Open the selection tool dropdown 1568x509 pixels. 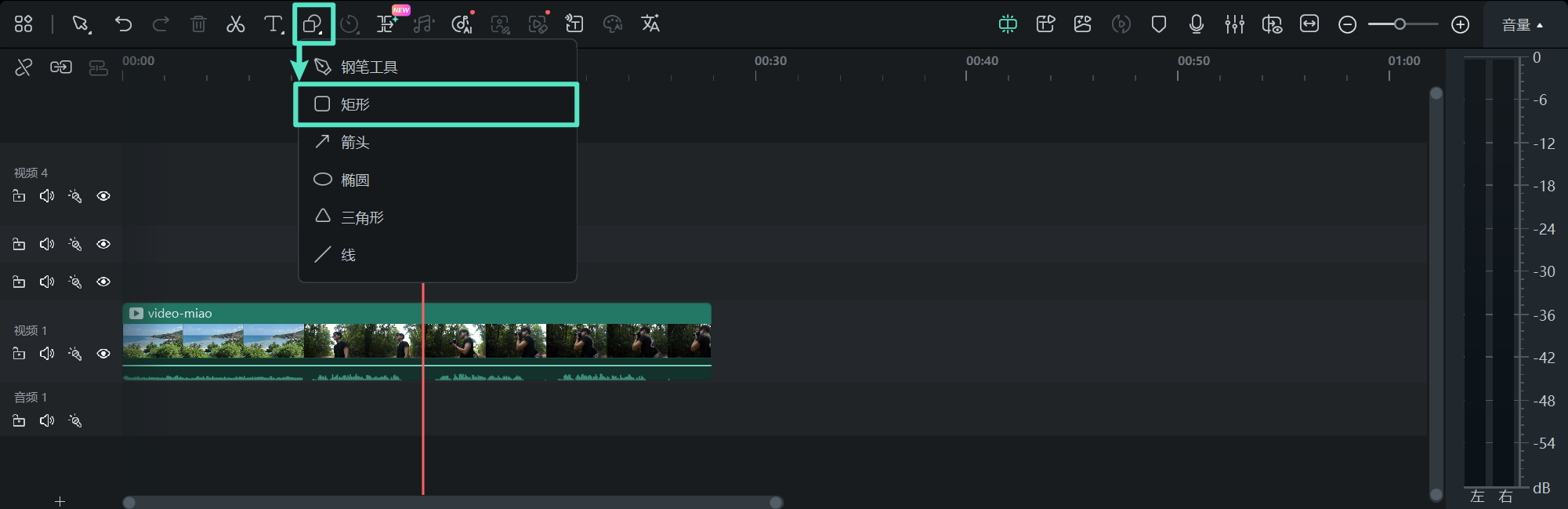click(81, 24)
